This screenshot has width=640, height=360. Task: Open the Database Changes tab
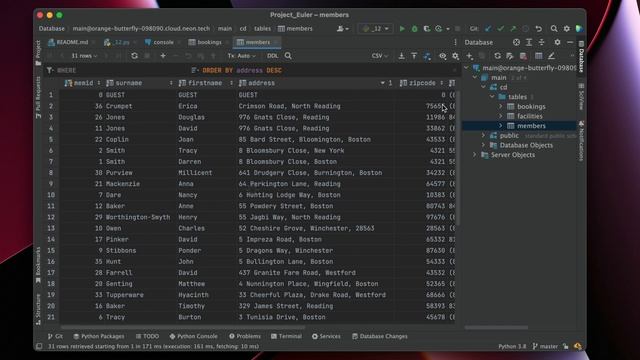click(x=380, y=336)
